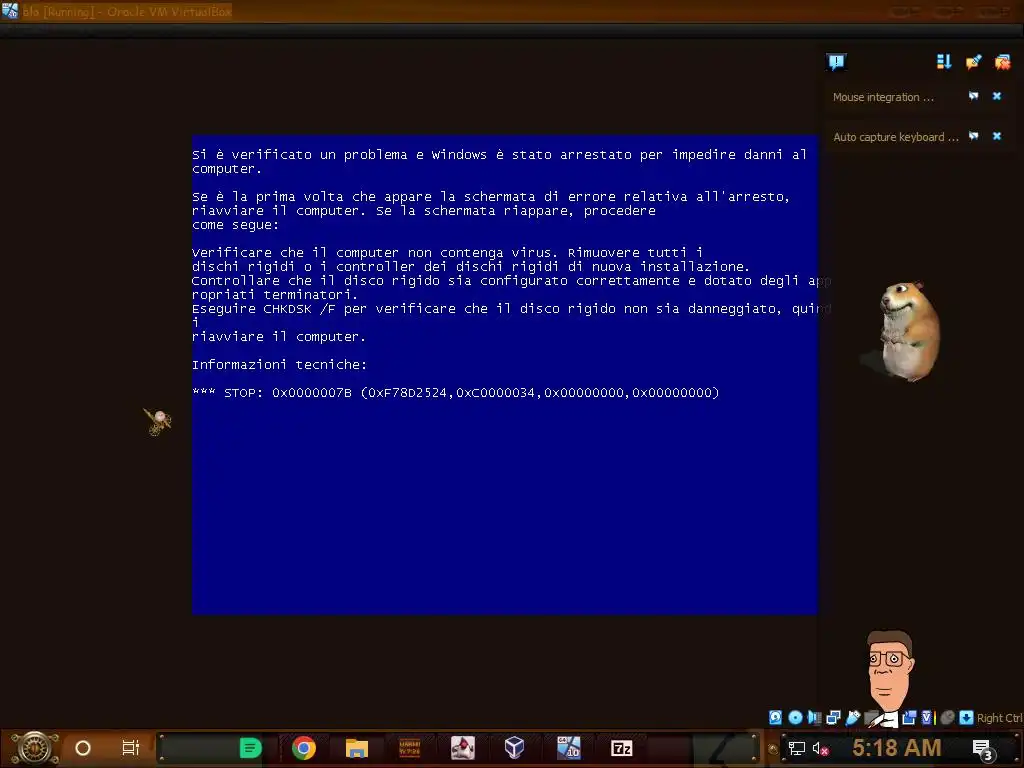Open 7-Zip from the taskbar

(621, 748)
